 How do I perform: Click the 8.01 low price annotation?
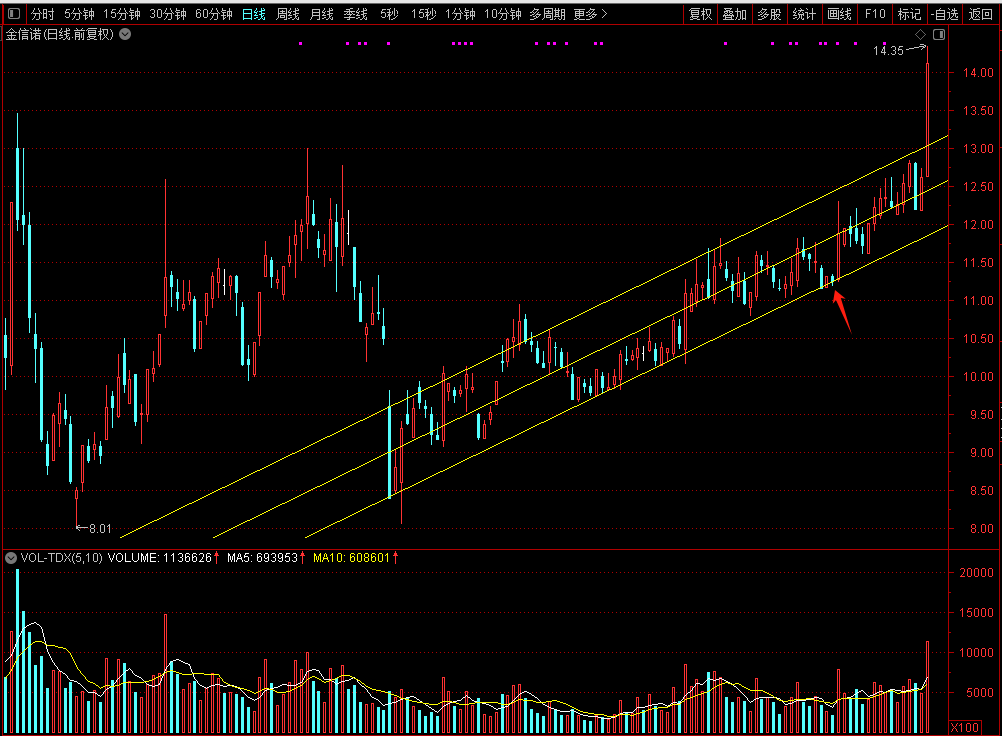point(100,528)
